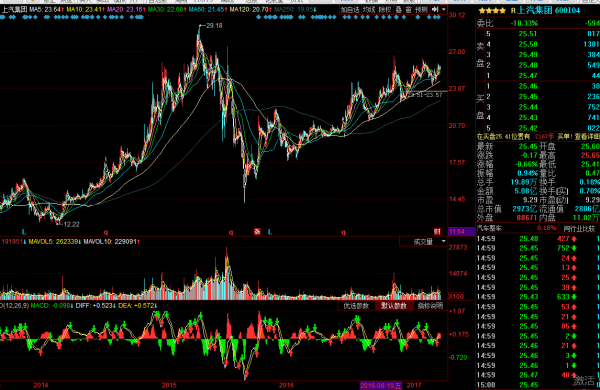
Task: Click the 财 financial marker icon
Action: click(437, 232)
